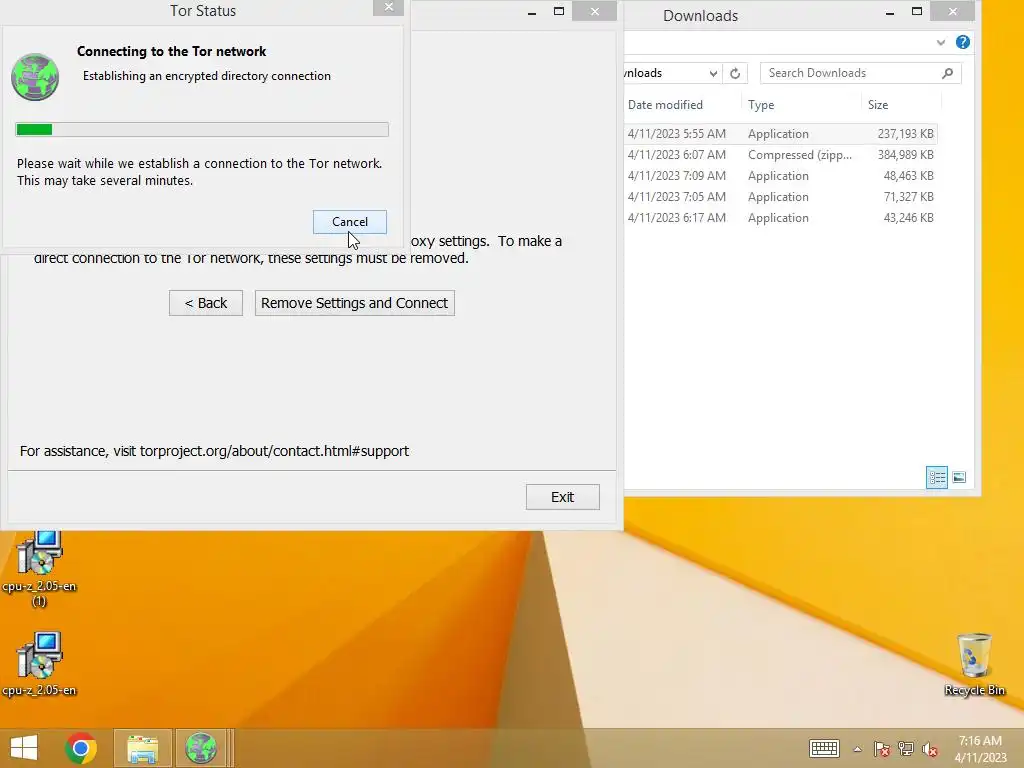This screenshot has height=768, width=1024.
Task: Click the 237,193 KB size cell
Action: [x=905, y=134]
